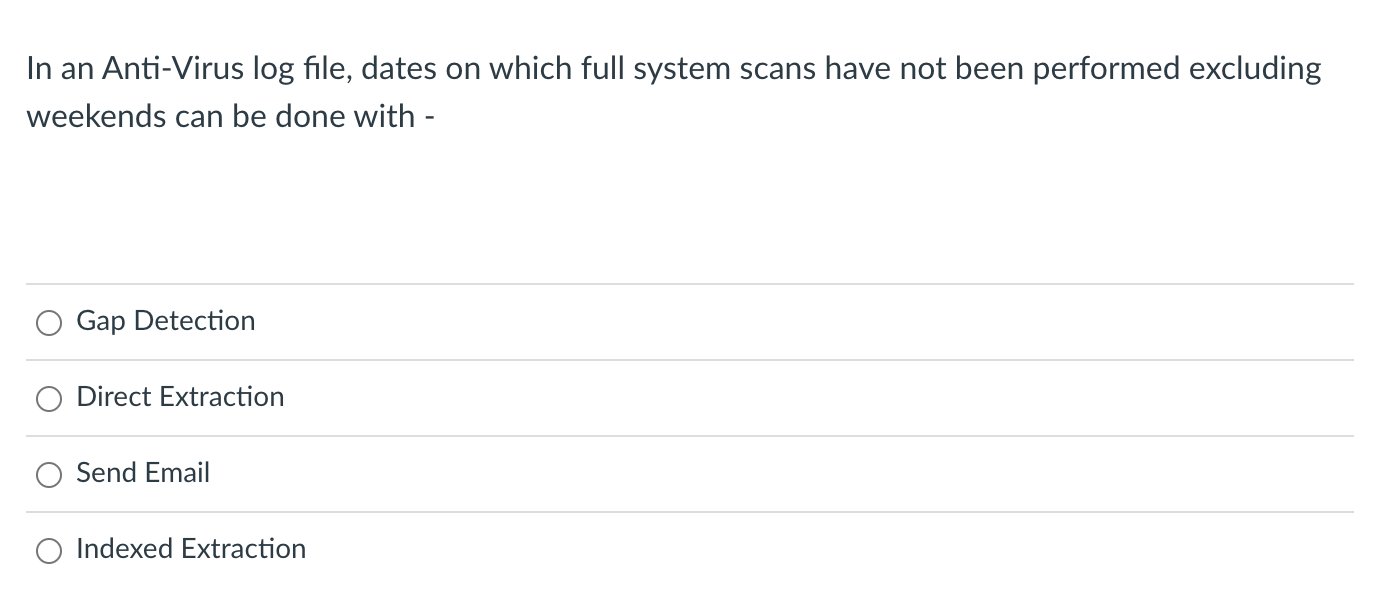Select the Gap Detection radio button

point(49,322)
